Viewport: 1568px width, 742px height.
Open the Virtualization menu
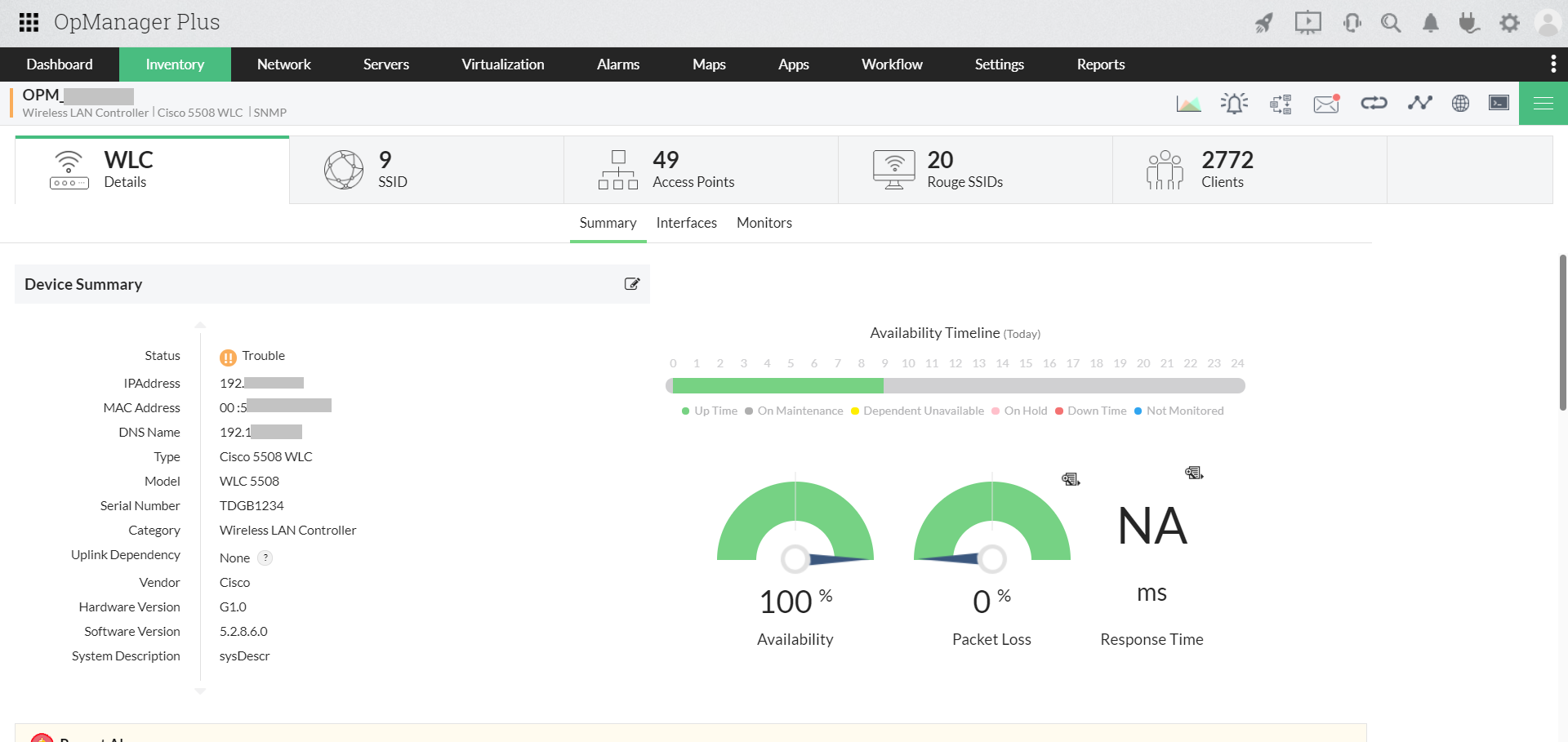pos(502,64)
